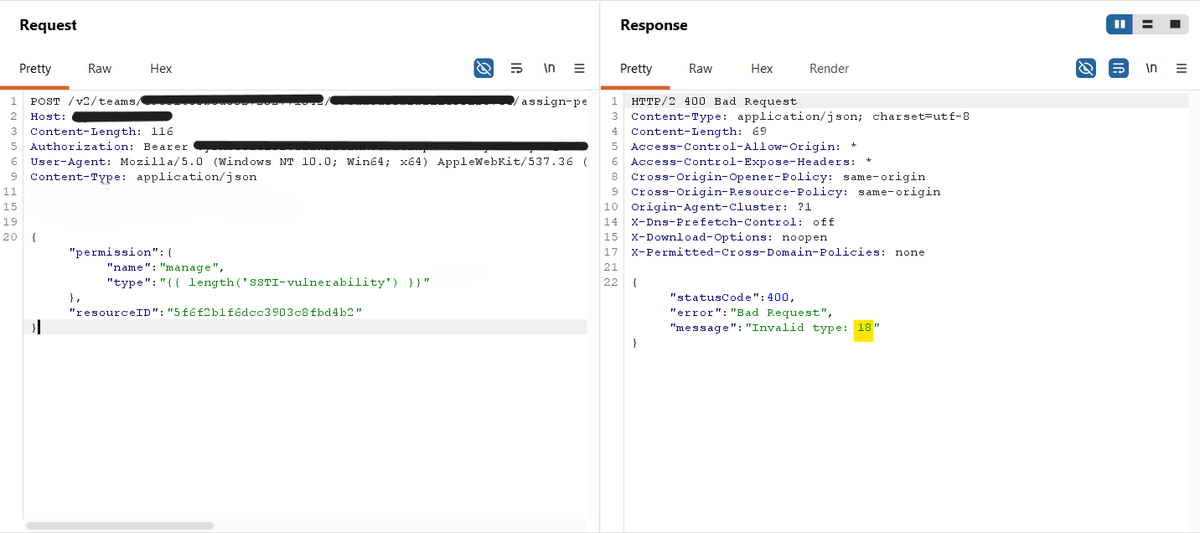Switch to Raw tab in Response panel
1200x533 pixels.
(x=701, y=68)
